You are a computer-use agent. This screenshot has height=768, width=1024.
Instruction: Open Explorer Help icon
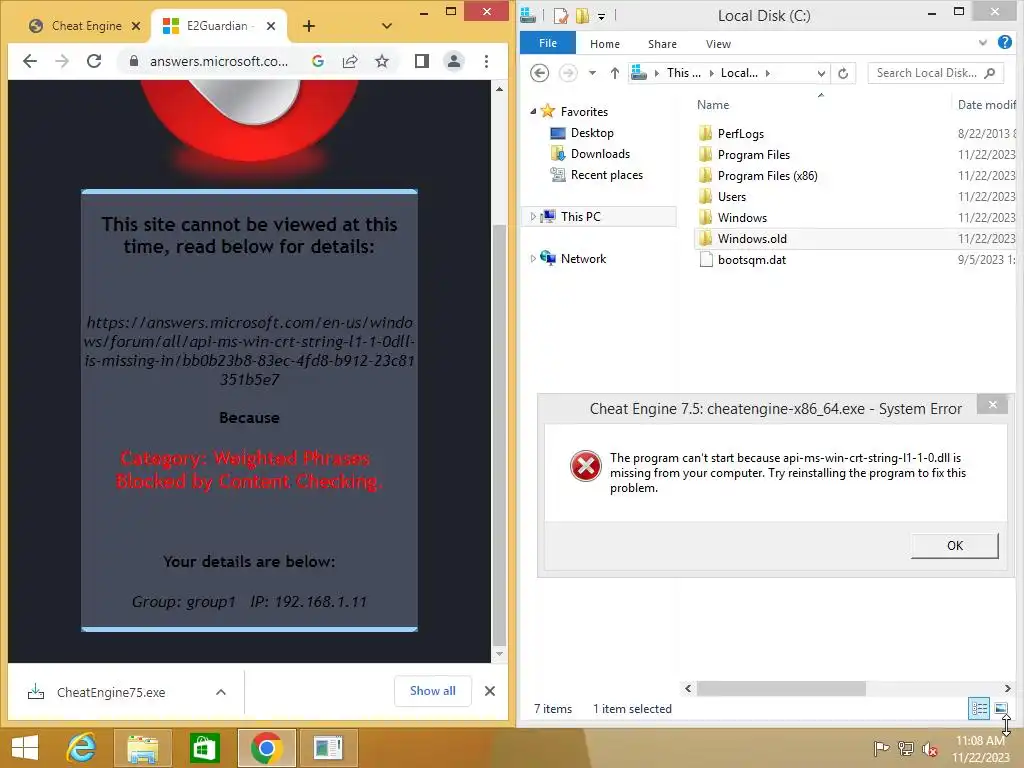coord(1005,42)
